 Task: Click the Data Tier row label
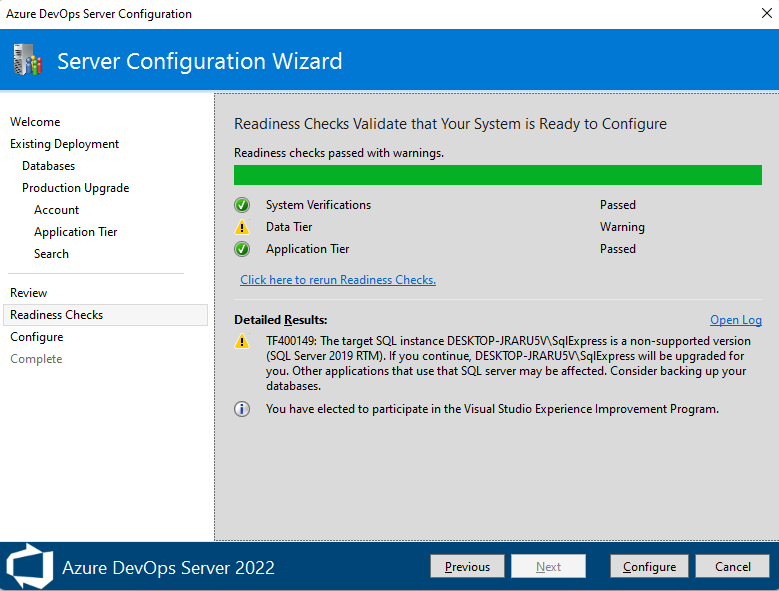click(289, 227)
